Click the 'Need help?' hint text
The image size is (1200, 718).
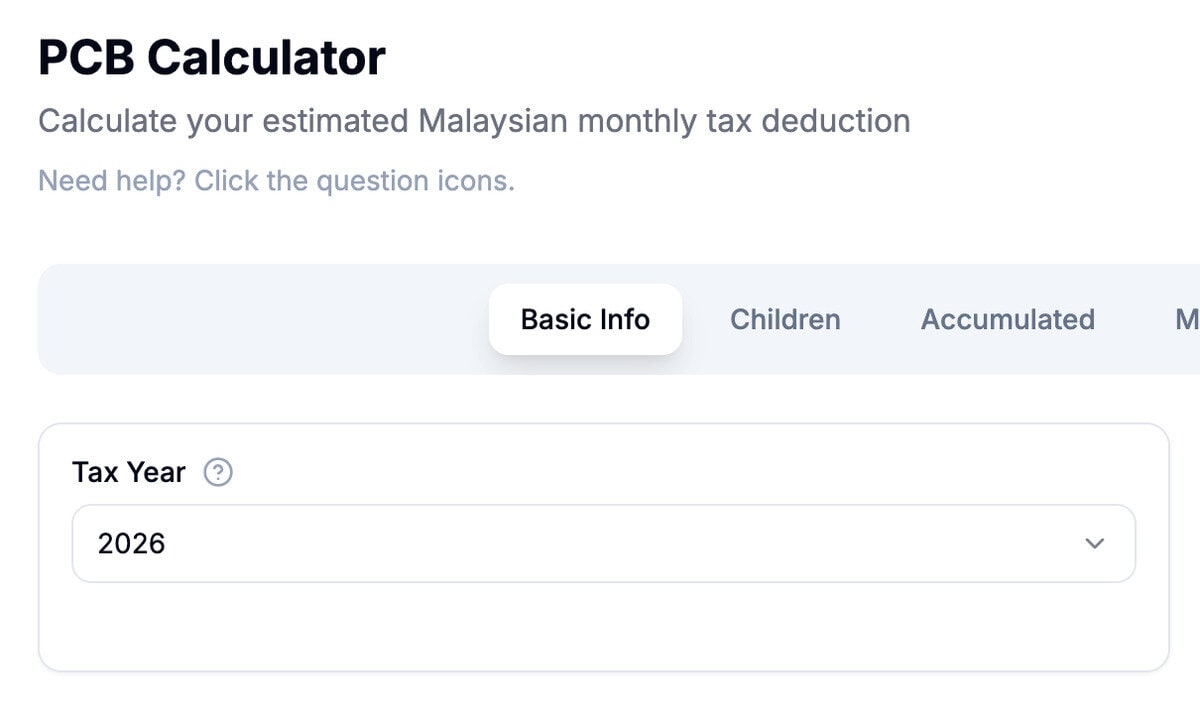click(x=112, y=181)
